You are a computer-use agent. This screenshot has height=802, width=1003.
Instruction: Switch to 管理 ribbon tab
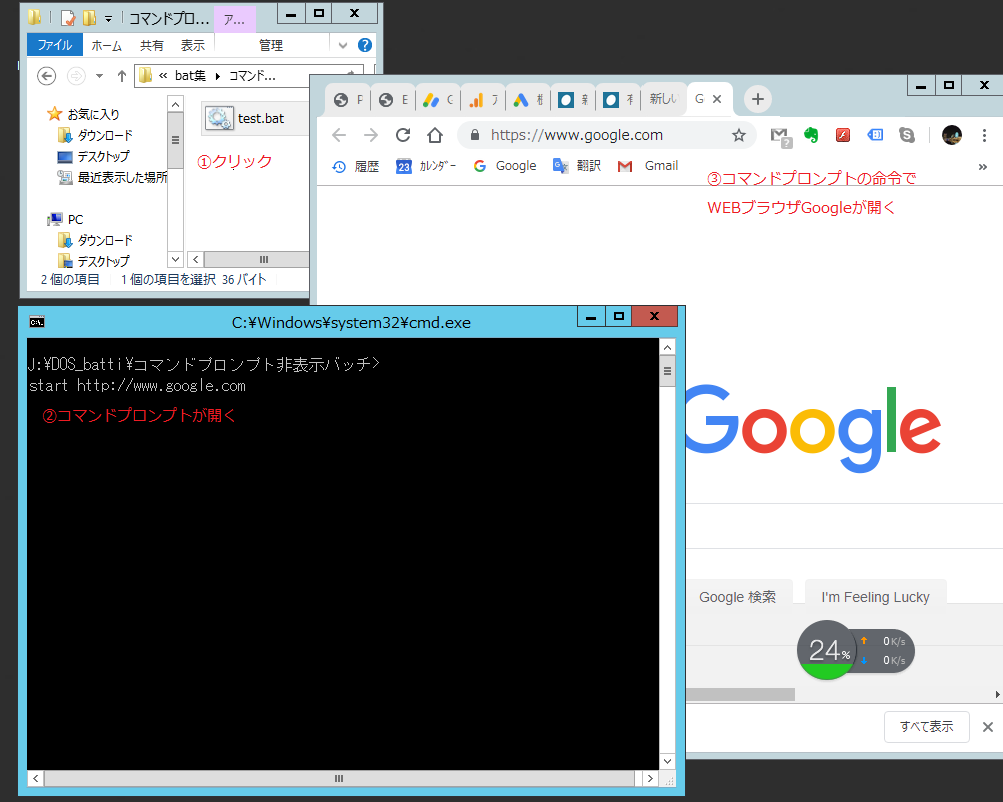coord(271,45)
